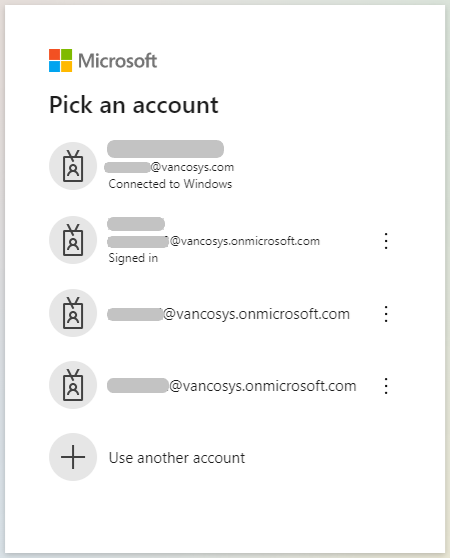
Task: Click the Pick an account heading
Action: [134, 105]
